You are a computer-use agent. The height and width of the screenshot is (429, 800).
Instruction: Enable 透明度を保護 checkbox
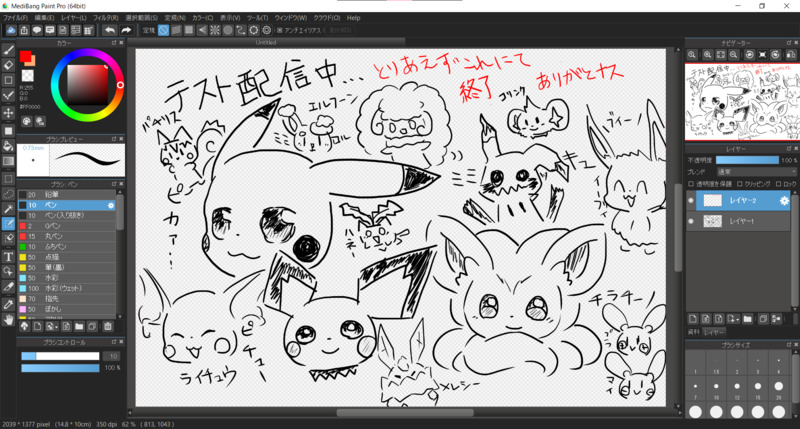click(x=691, y=184)
